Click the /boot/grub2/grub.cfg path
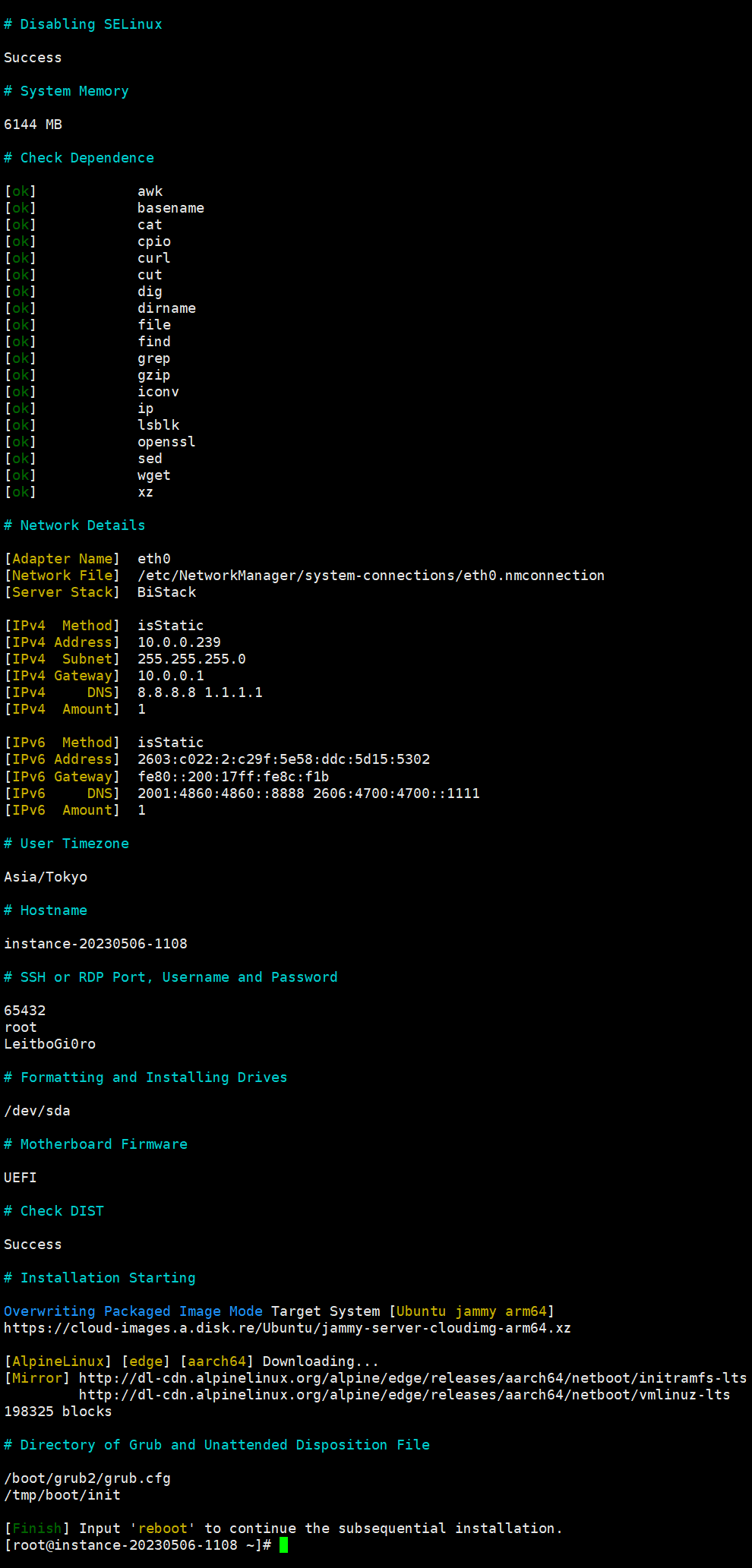 (x=87, y=1478)
